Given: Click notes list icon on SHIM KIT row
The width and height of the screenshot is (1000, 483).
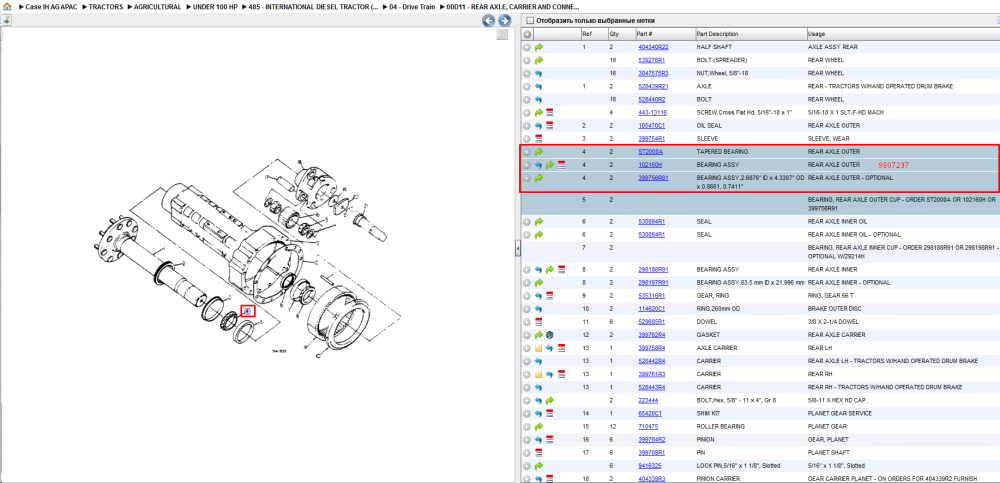Looking at the screenshot, I should point(550,413).
